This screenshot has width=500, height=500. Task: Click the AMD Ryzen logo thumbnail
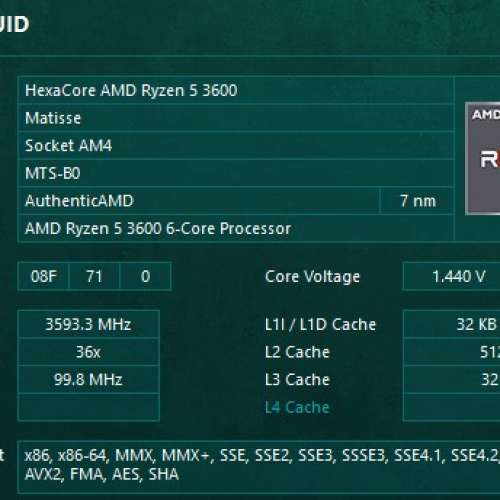coord(483,159)
